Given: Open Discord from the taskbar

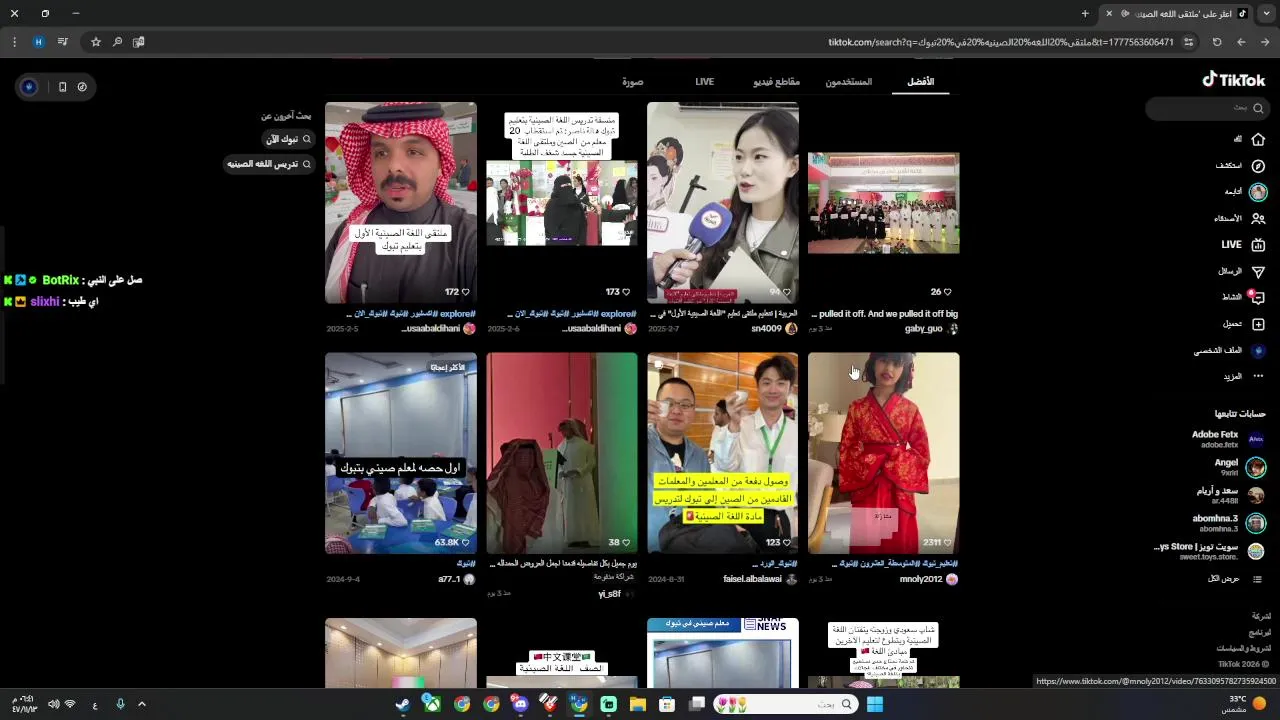Looking at the screenshot, I should pyautogui.click(x=520, y=704).
